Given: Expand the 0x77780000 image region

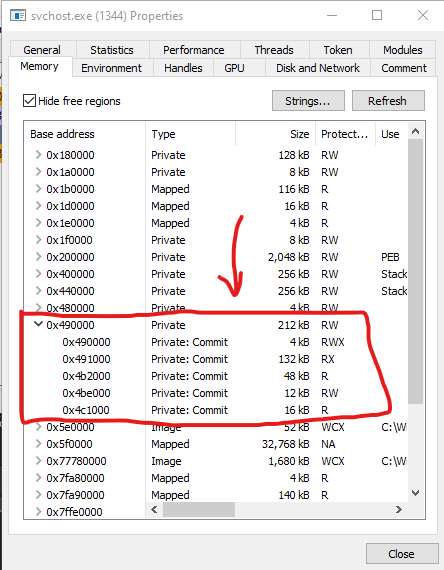Looking at the screenshot, I should [38, 461].
